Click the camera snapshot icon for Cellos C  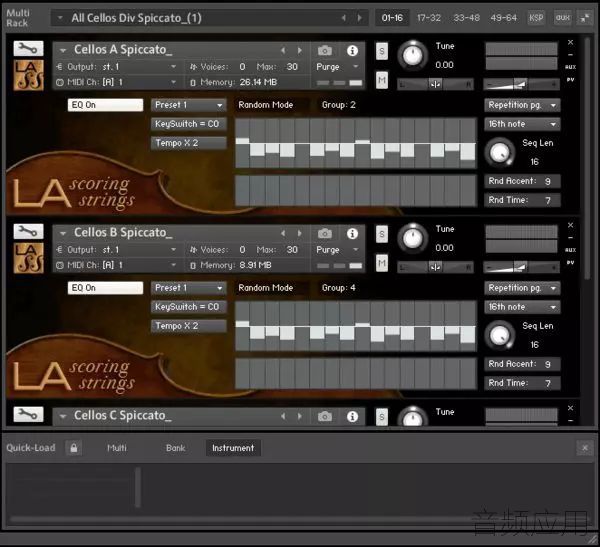[324, 416]
